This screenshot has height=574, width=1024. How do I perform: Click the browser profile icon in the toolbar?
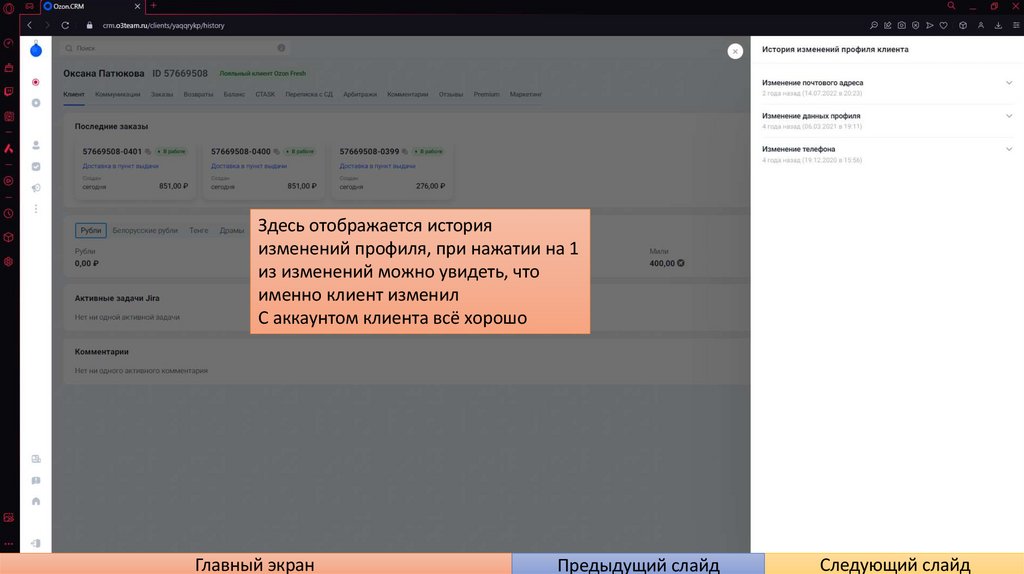point(981,25)
